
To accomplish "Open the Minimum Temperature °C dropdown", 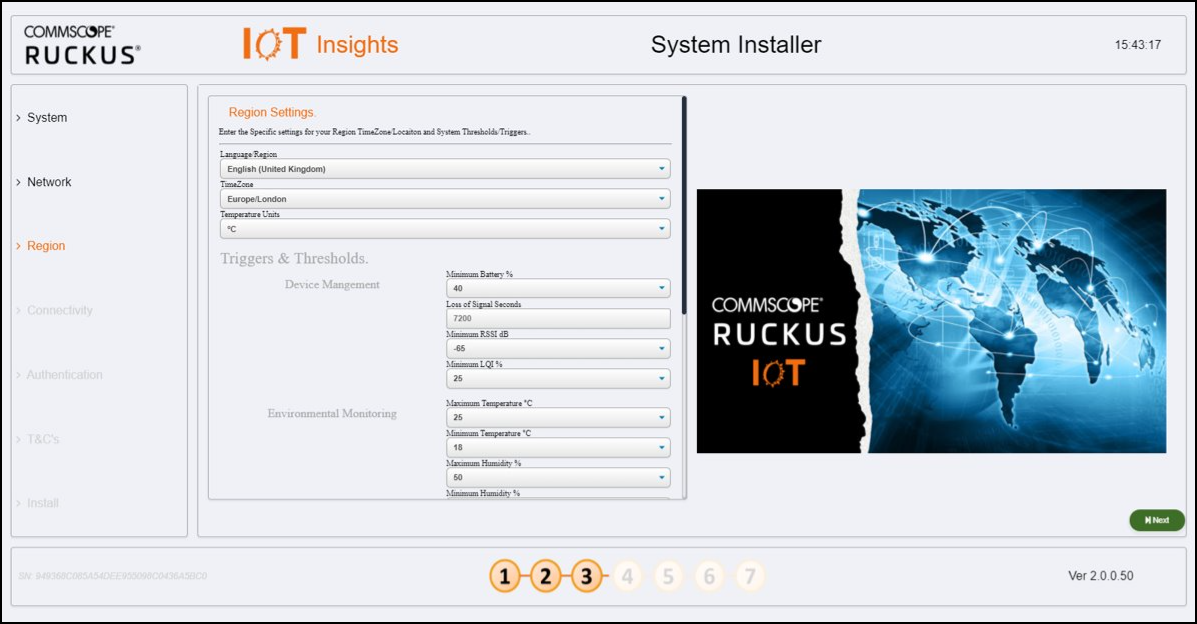I will 558,447.
